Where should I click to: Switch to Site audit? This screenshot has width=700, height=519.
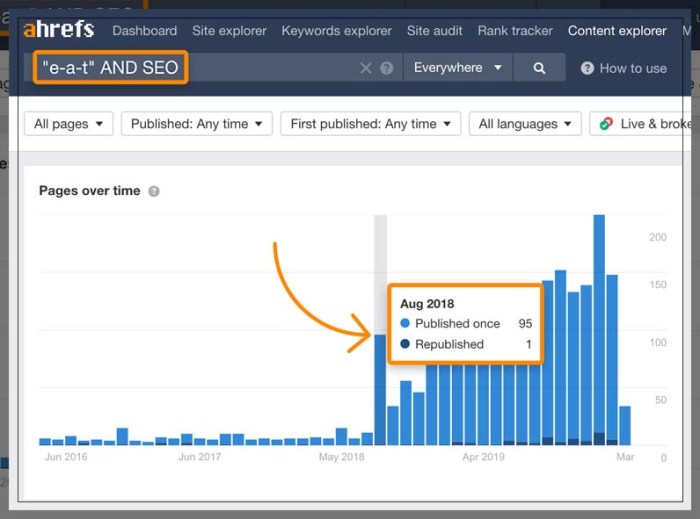pos(434,31)
